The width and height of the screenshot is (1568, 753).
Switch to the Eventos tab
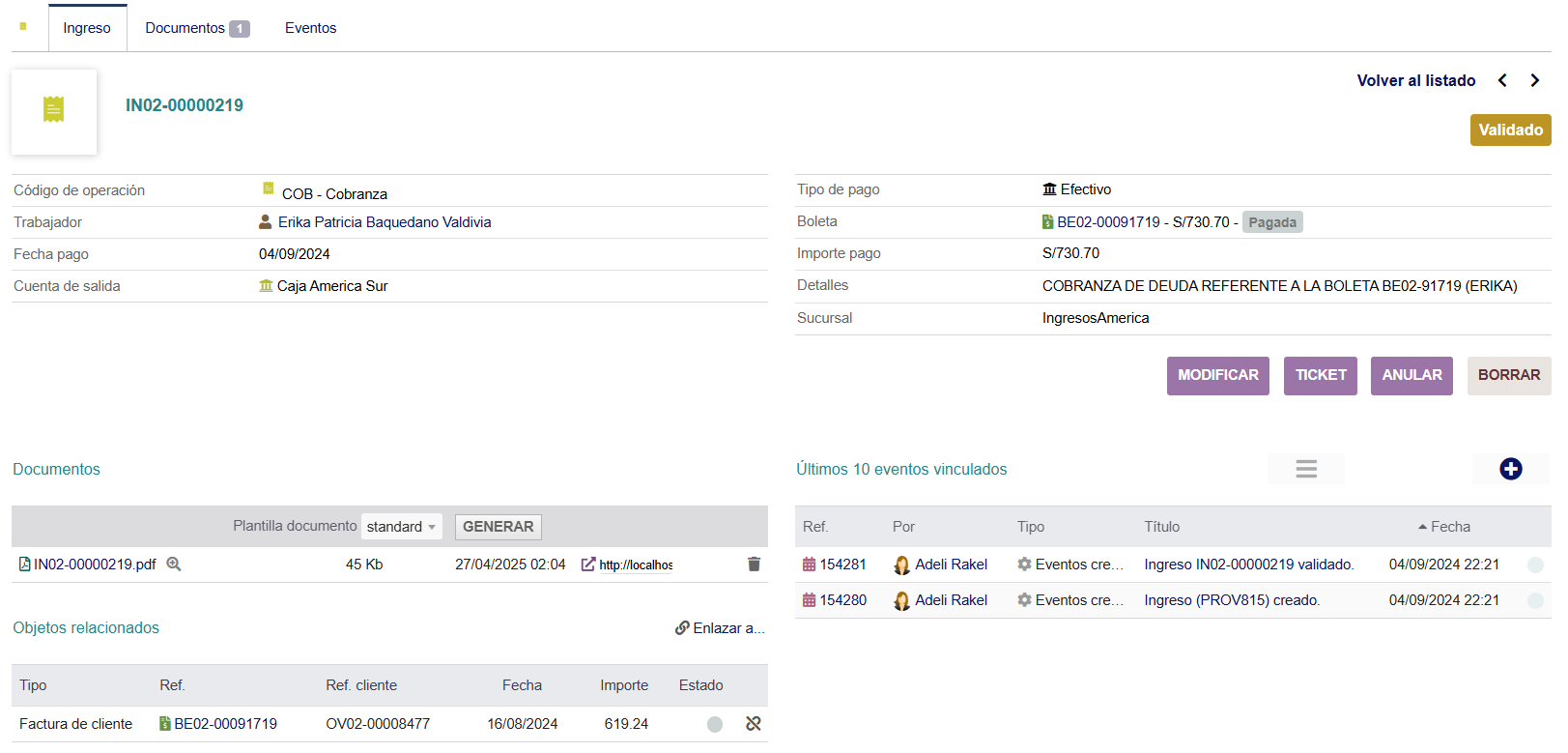[x=310, y=28]
